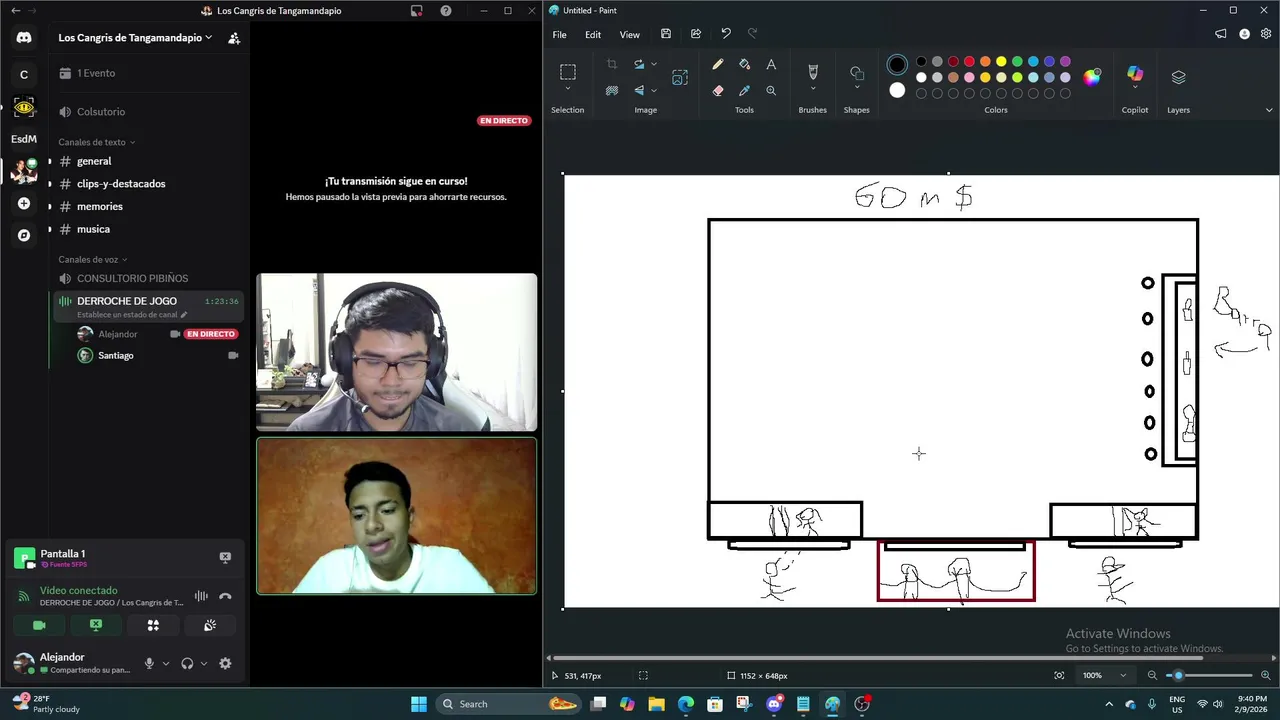1280x720 pixels.
Task: Collapse Canales de texto category
Action: point(96,142)
